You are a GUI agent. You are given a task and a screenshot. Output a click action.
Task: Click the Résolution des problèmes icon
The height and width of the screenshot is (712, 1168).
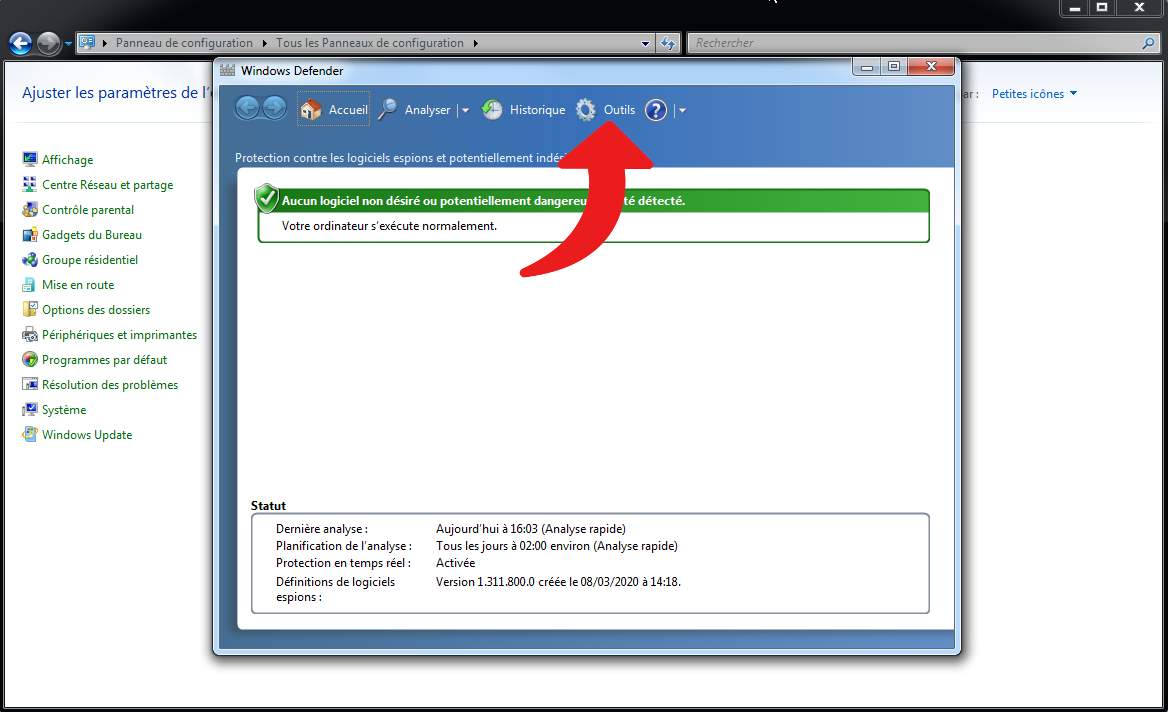point(30,384)
